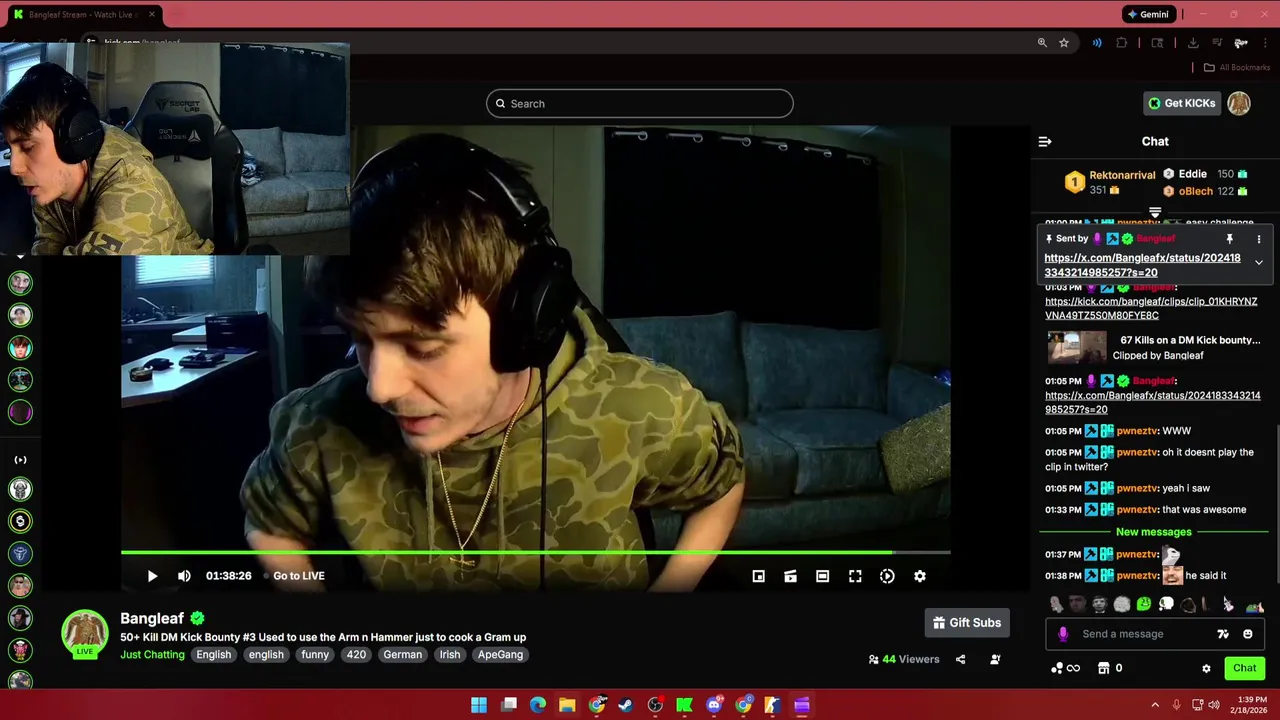Click the Search input field
The height and width of the screenshot is (720, 1280).
point(640,104)
